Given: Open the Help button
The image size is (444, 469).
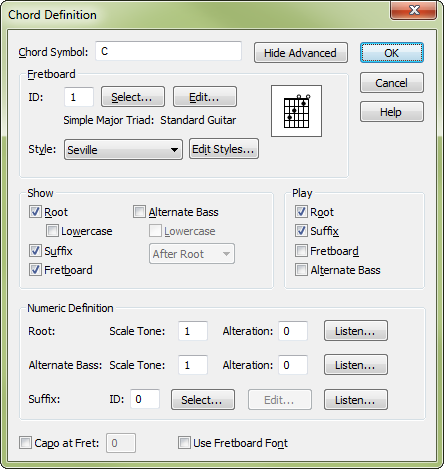Looking at the screenshot, I should point(392,112).
